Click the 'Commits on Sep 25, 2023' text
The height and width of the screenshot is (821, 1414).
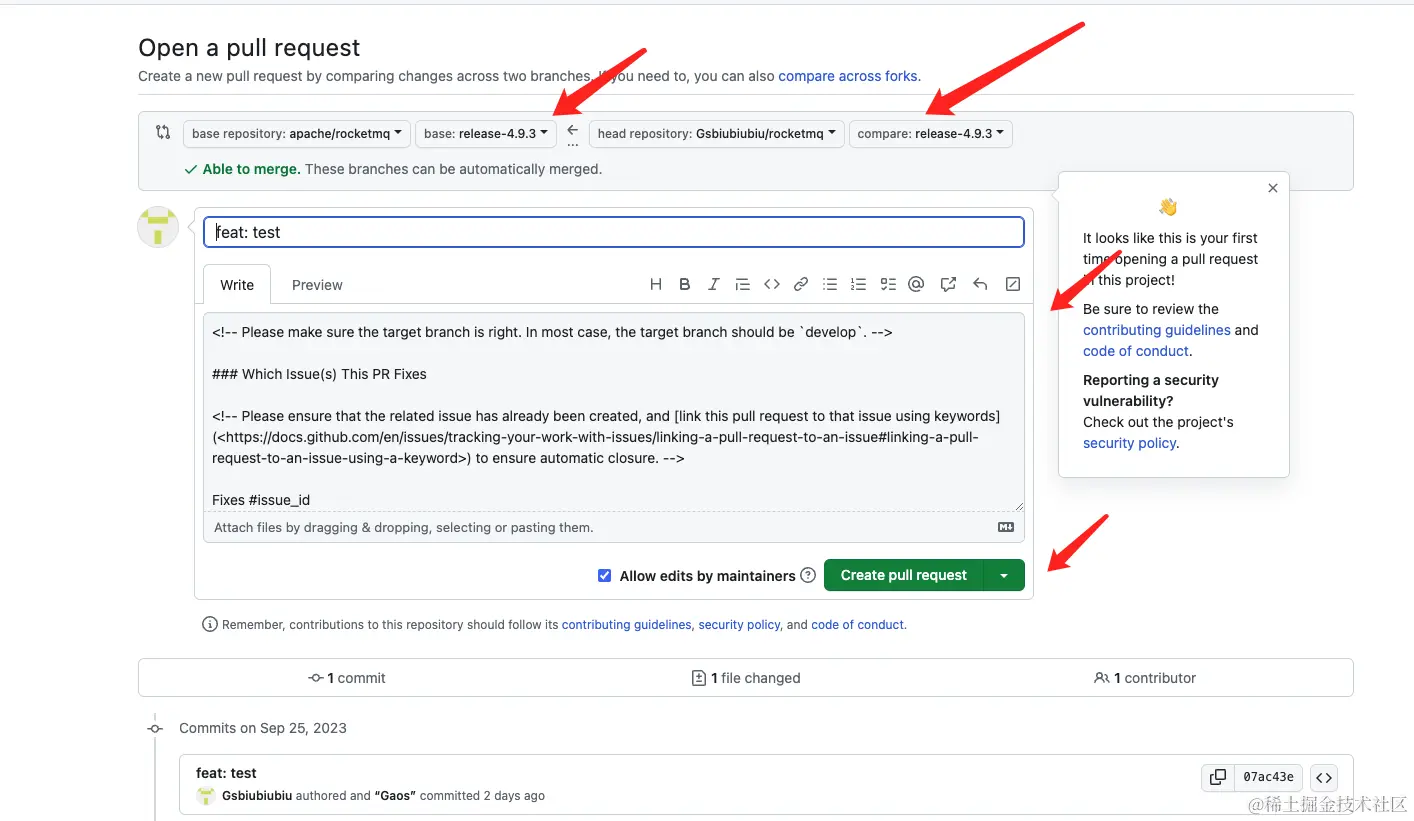[263, 728]
